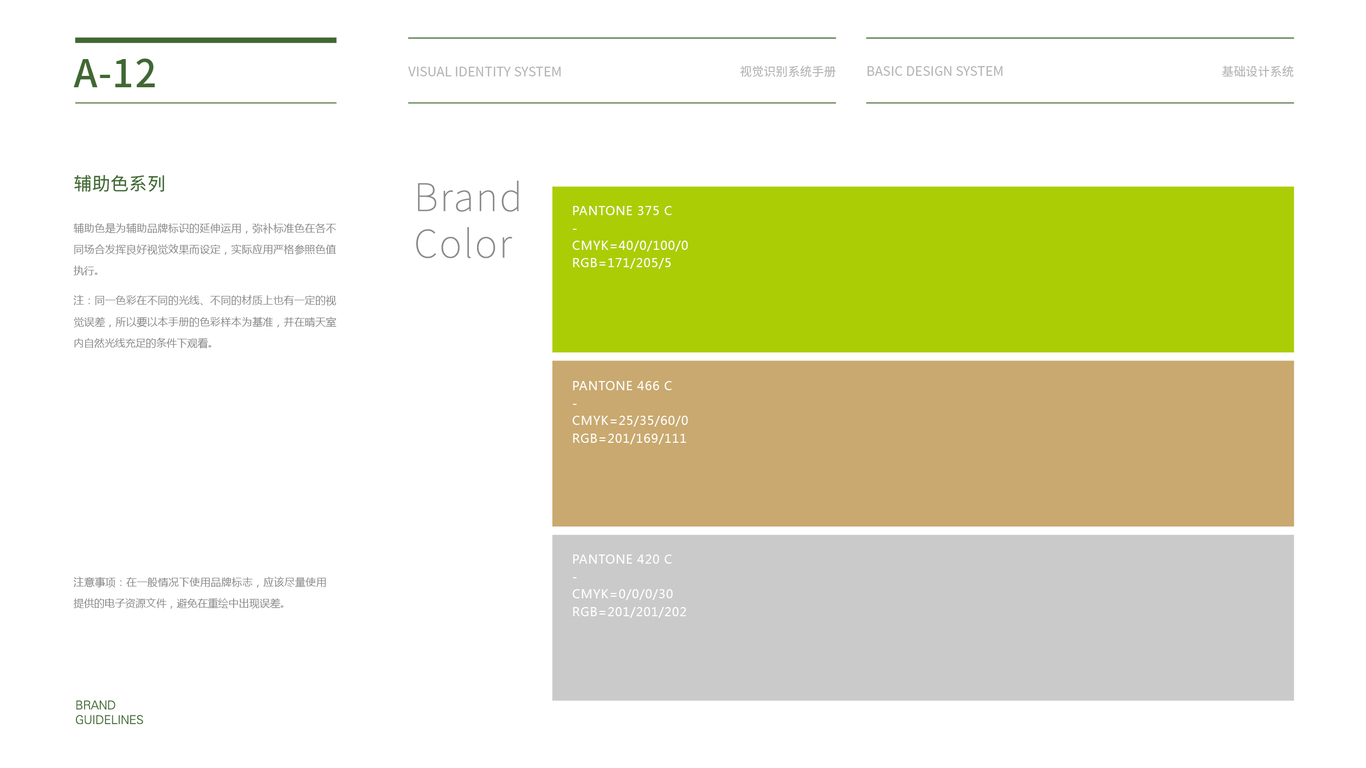Click the RGB=201/169/111 value

coord(629,439)
